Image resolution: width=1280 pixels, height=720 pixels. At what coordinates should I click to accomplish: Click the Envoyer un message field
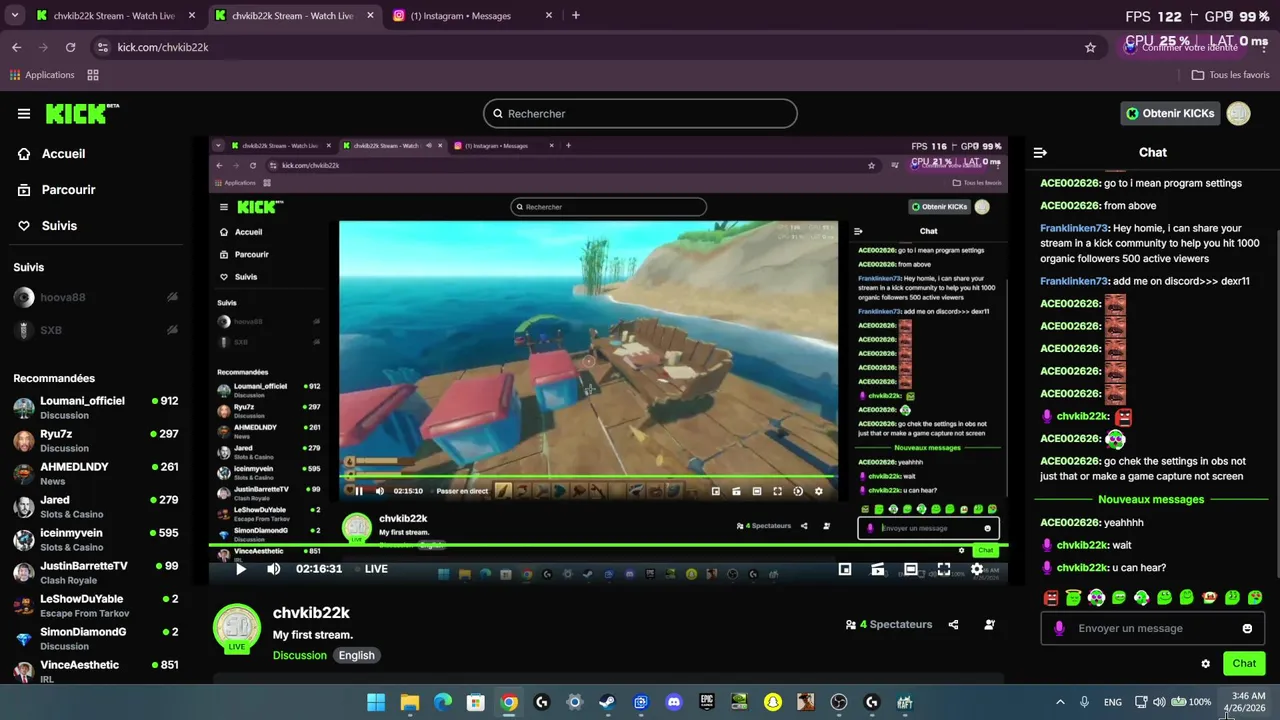(1152, 629)
